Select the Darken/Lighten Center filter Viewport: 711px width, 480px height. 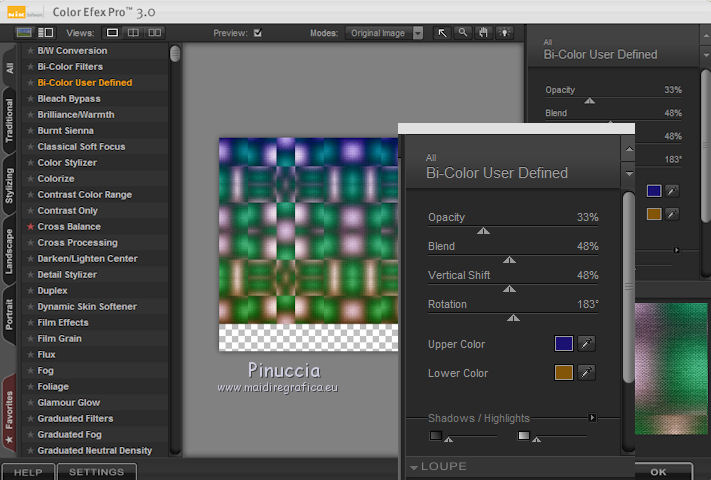point(88,258)
